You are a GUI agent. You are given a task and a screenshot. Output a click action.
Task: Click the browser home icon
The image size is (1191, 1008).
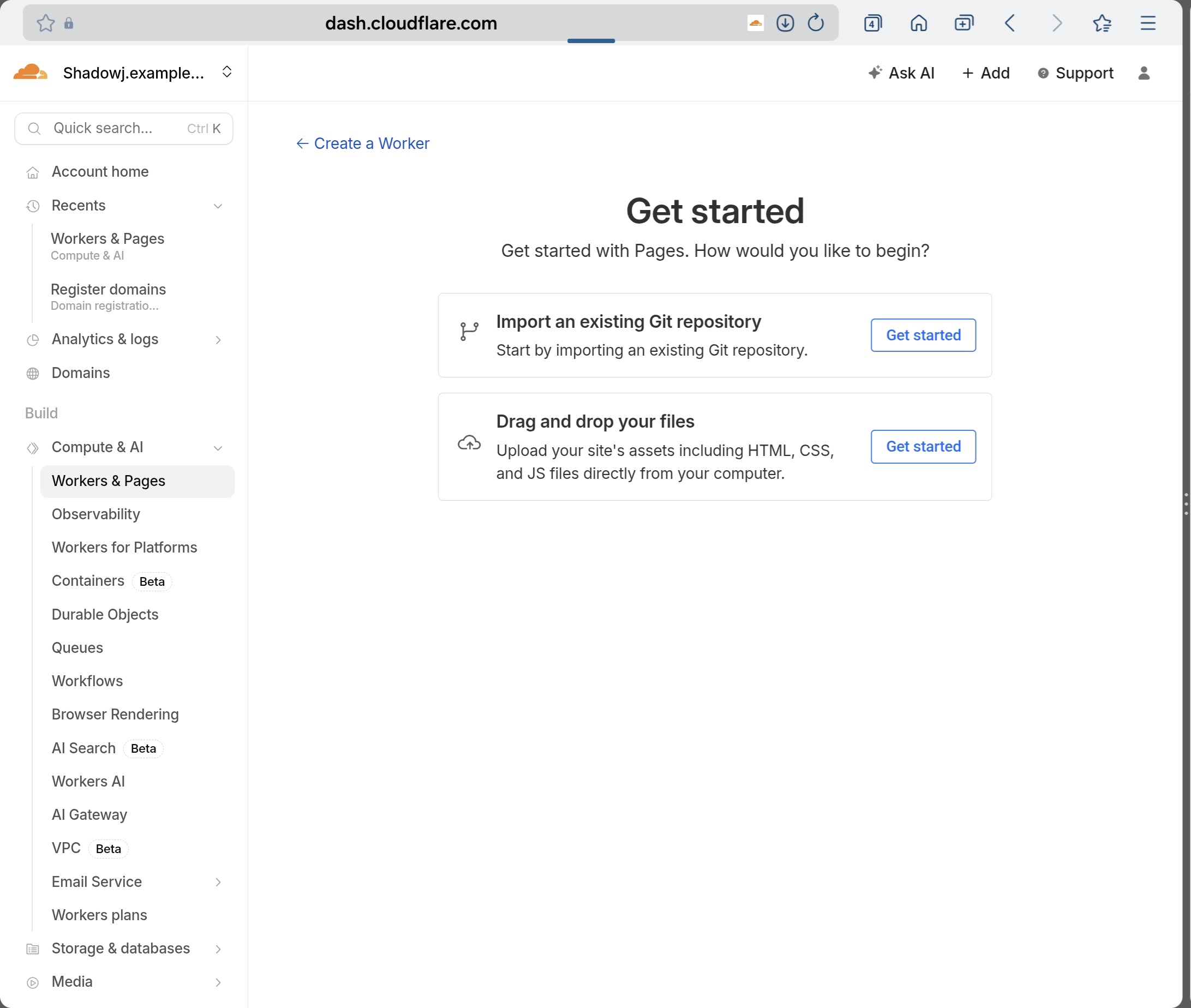coord(918,23)
